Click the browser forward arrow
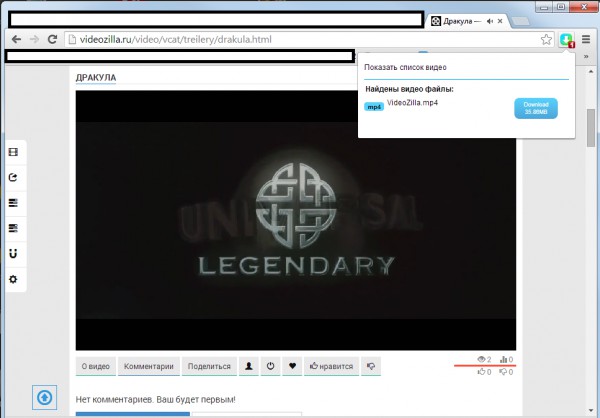The width and height of the screenshot is (600, 418). click(34, 39)
